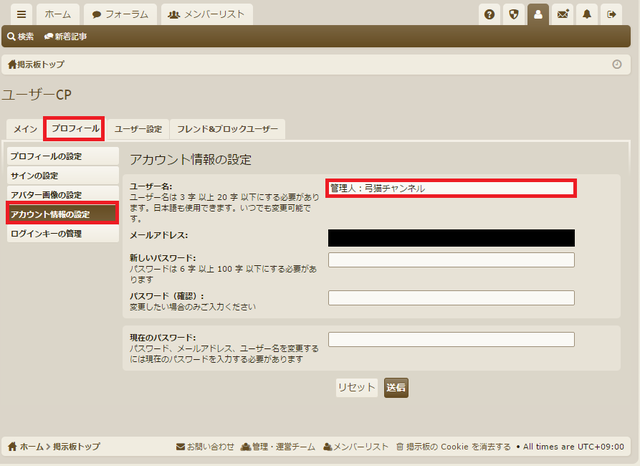640x466 pixels.
Task: Click the 検索 search link
Action: [x=20, y=37]
